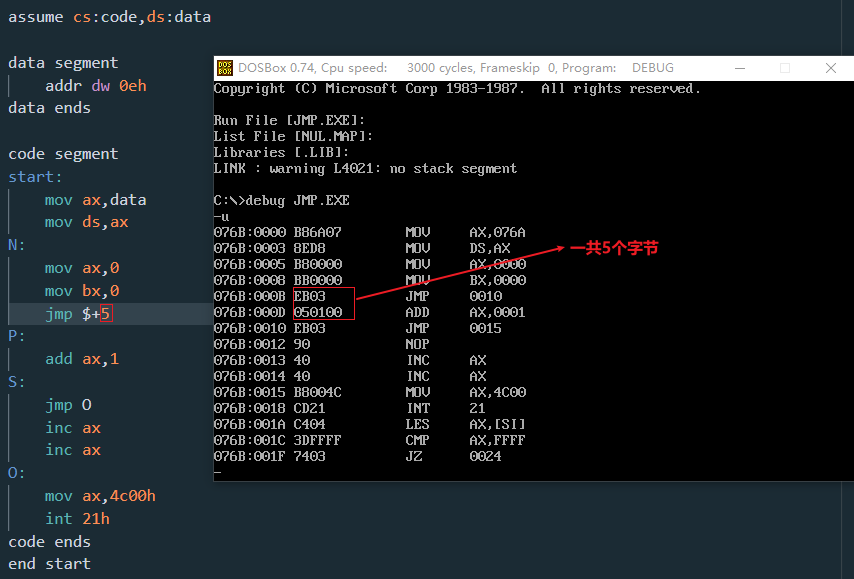Click the NOP row at 076B:0012

click(x=322, y=344)
